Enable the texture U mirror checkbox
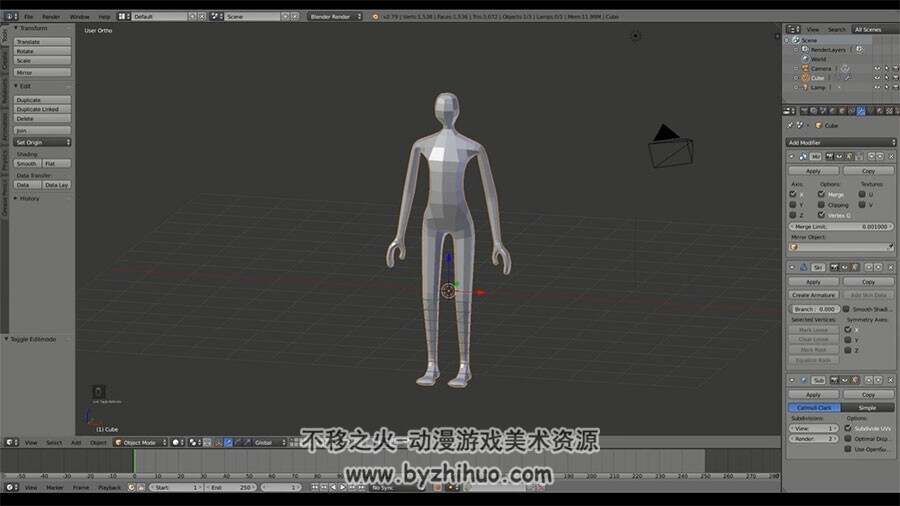 click(862, 194)
